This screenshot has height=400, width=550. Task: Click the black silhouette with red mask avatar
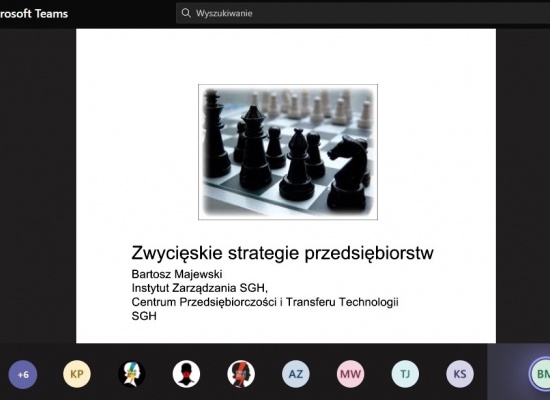(x=186, y=374)
